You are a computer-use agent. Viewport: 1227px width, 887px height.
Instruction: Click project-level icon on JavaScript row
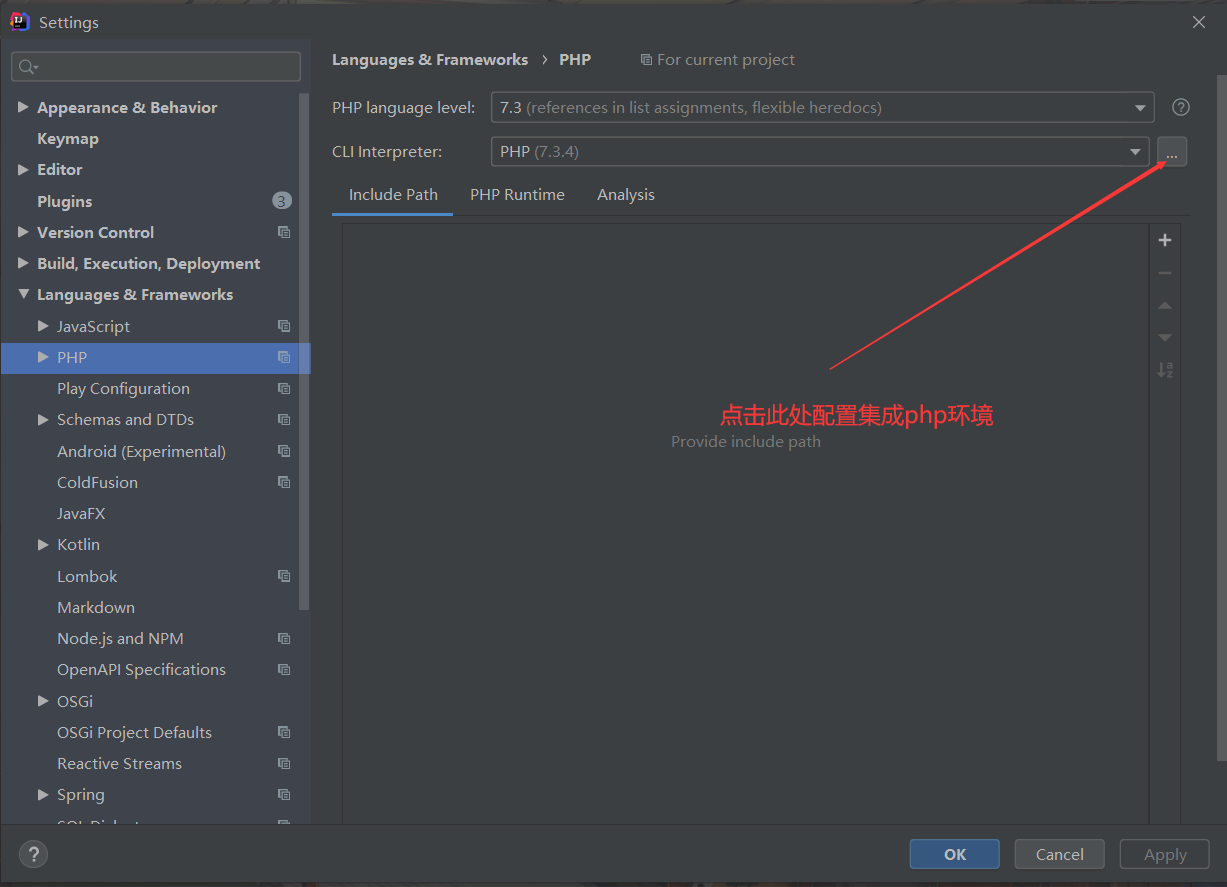tap(284, 326)
